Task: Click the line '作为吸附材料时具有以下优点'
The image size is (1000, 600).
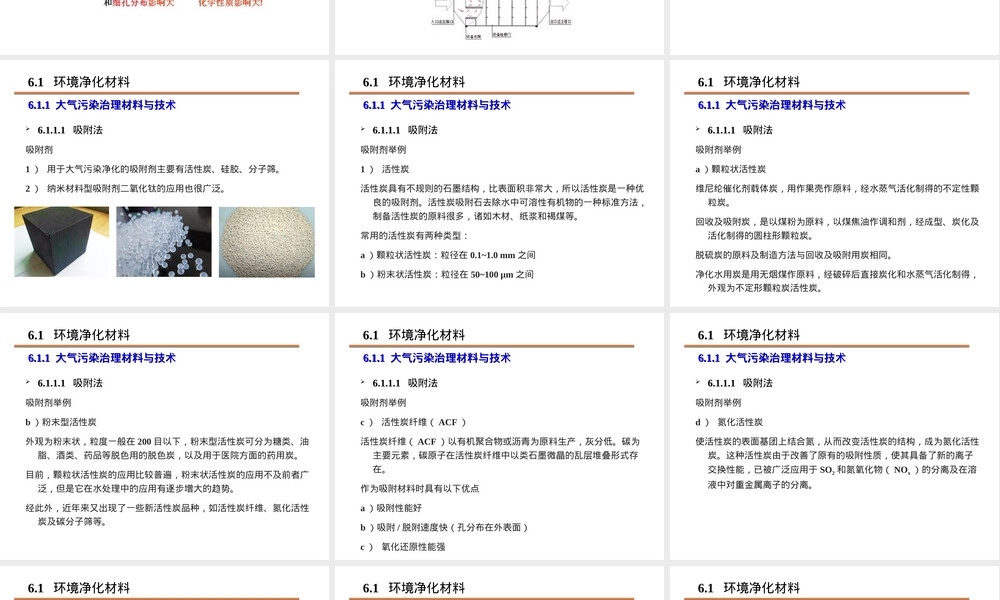Action: pyautogui.click(x=420, y=488)
